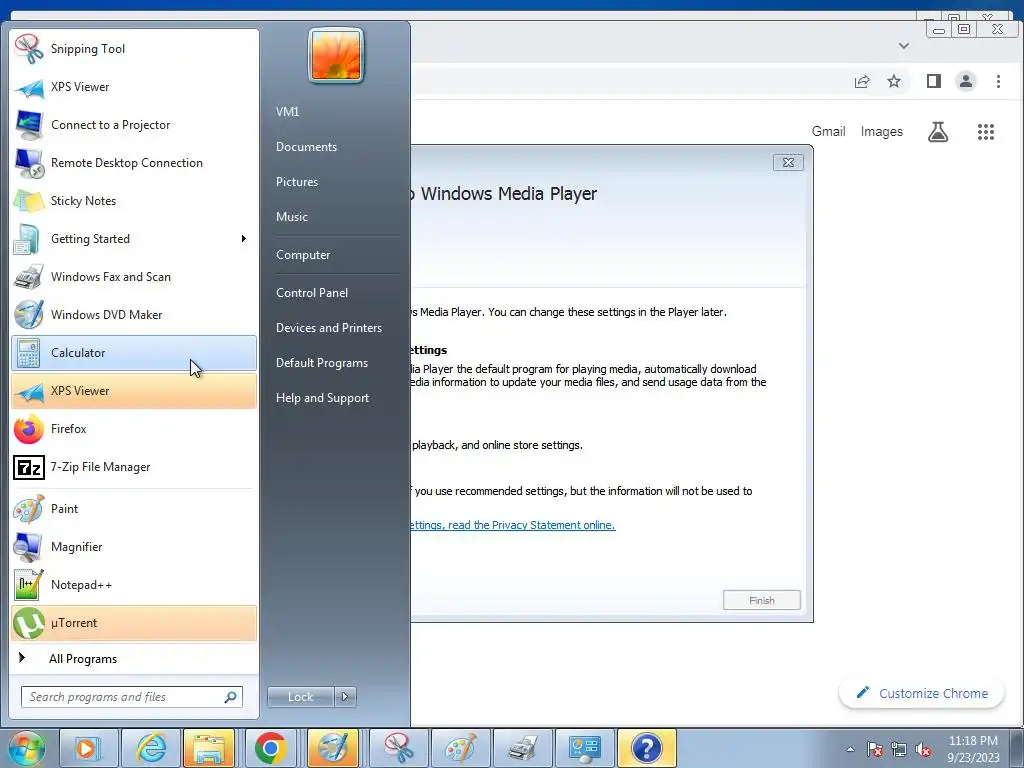The image size is (1024, 768).
Task: Open Internet Explorer from taskbar
Action: pyautogui.click(x=151, y=748)
